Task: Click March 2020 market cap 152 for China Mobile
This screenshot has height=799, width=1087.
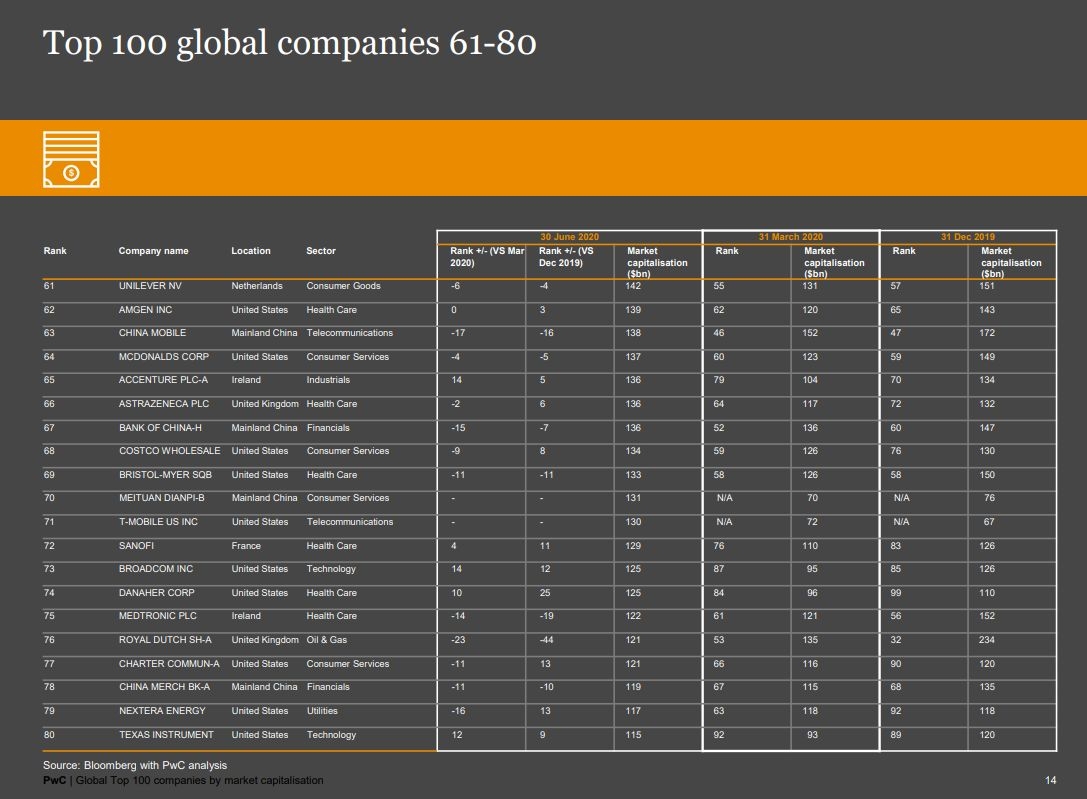Action: click(x=810, y=333)
